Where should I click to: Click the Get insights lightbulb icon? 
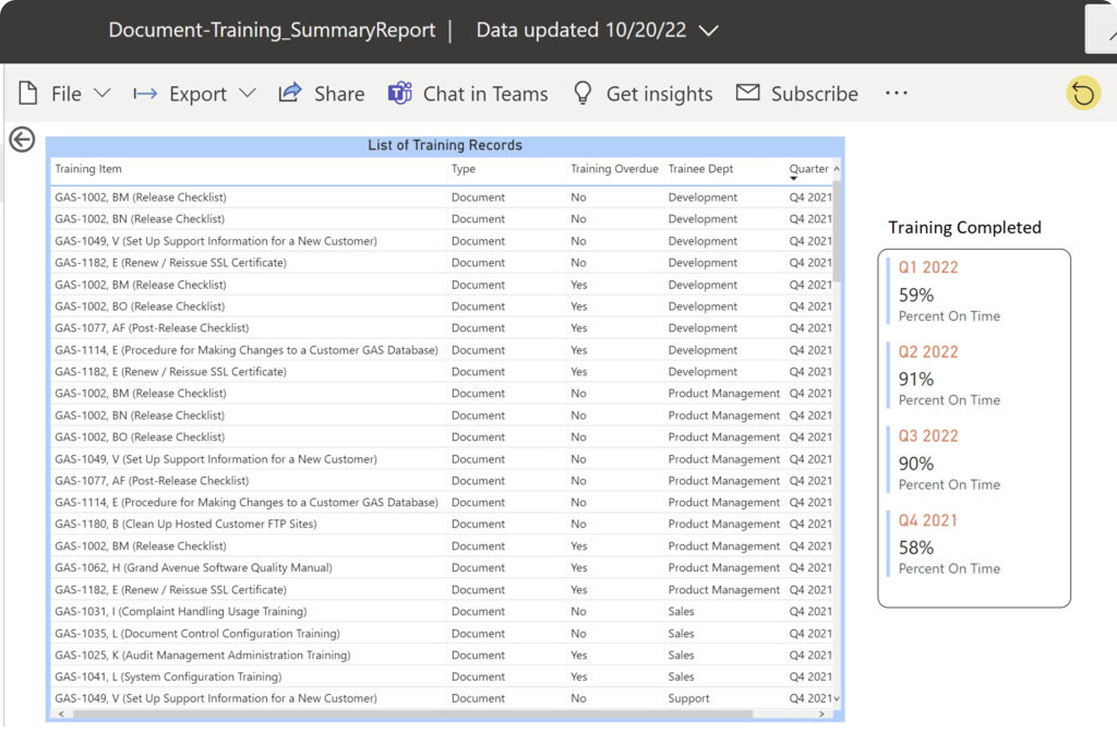click(x=583, y=93)
